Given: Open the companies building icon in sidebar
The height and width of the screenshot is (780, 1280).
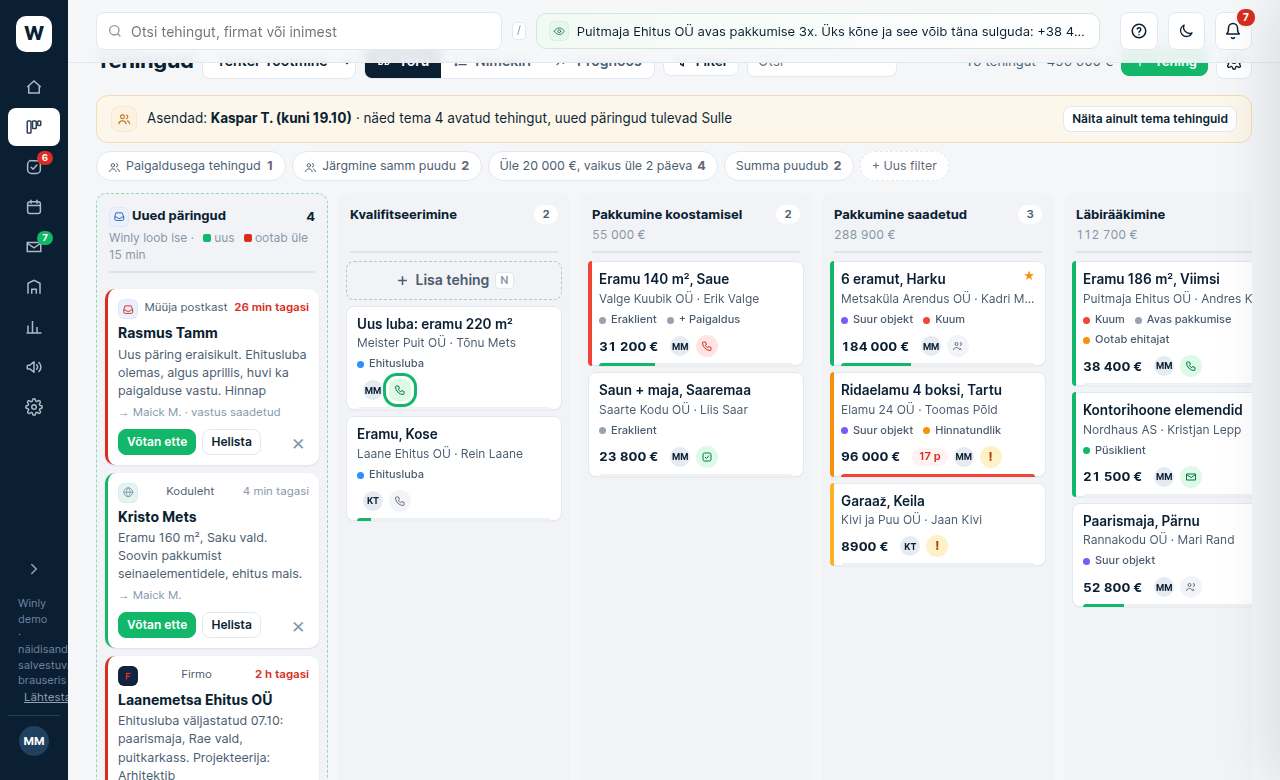Looking at the screenshot, I should pyautogui.click(x=34, y=287).
